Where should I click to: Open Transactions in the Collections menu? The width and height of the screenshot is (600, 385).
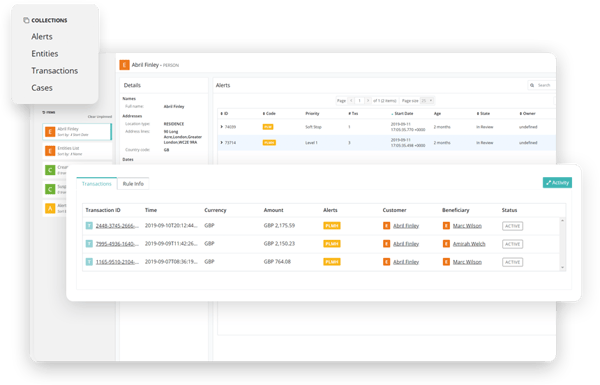tap(55, 71)
